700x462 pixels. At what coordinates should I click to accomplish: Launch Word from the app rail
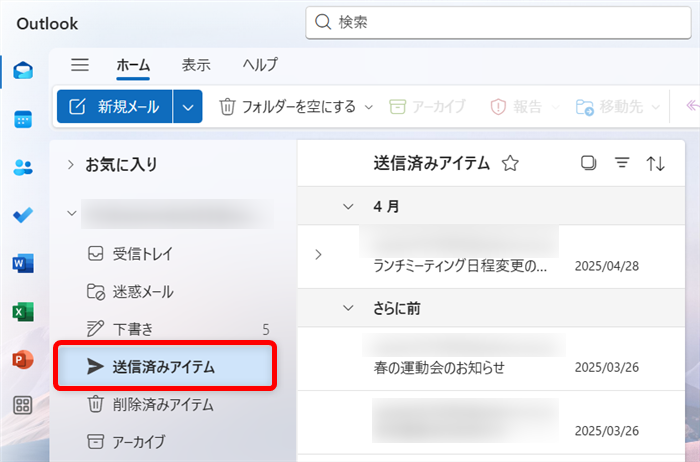[x=22, y=263]
